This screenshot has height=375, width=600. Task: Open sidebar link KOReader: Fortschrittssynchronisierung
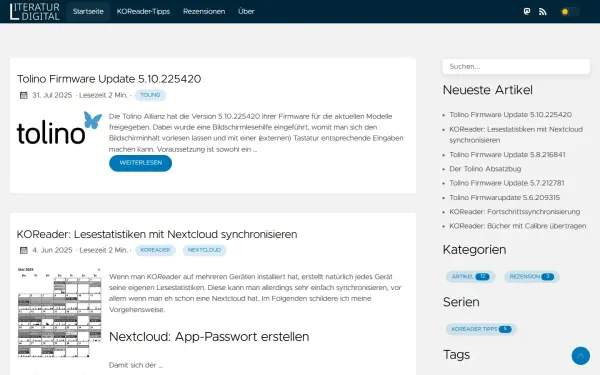(515, 212)
